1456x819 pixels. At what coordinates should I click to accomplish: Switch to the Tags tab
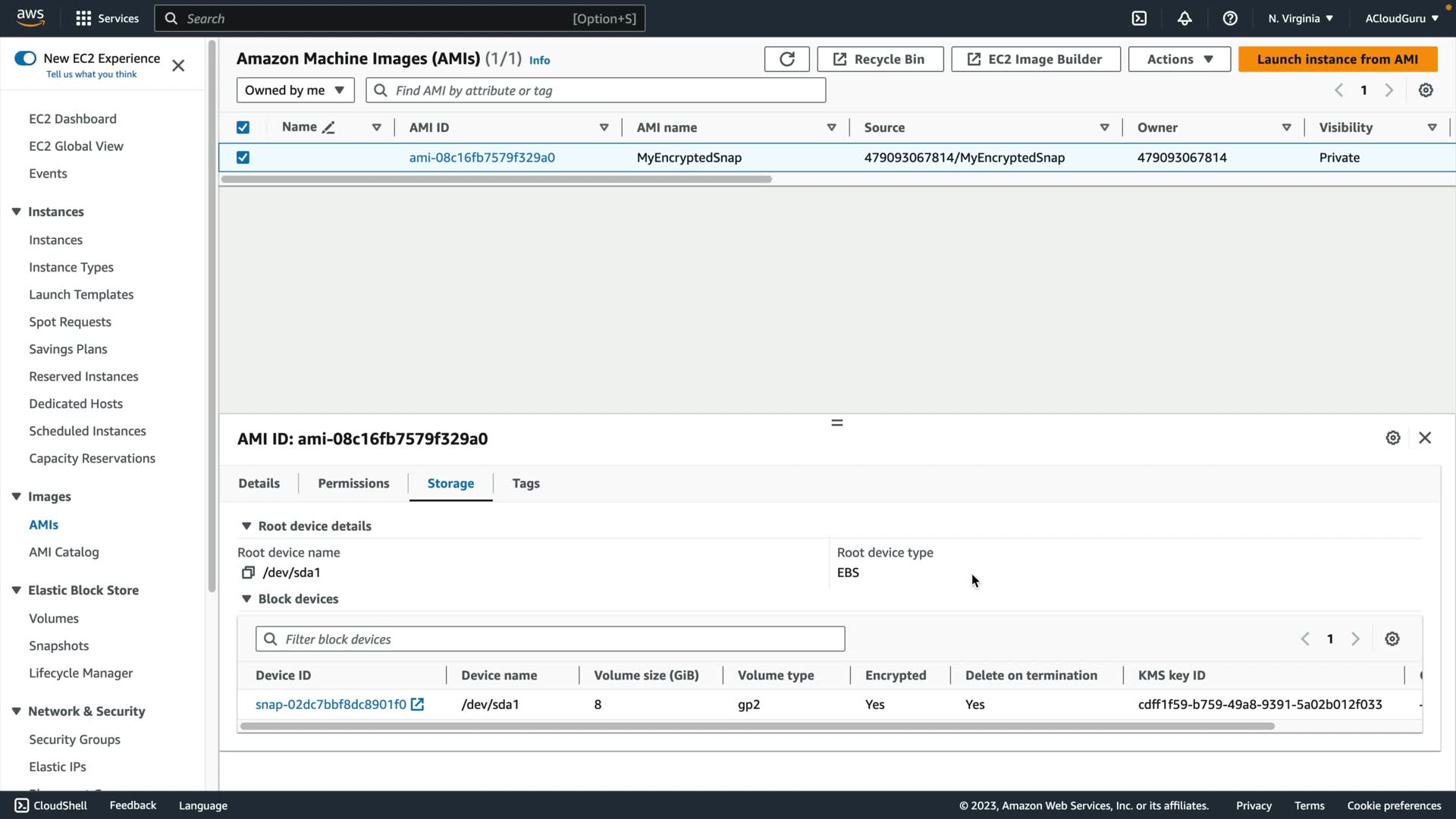(x=526, y=484)
